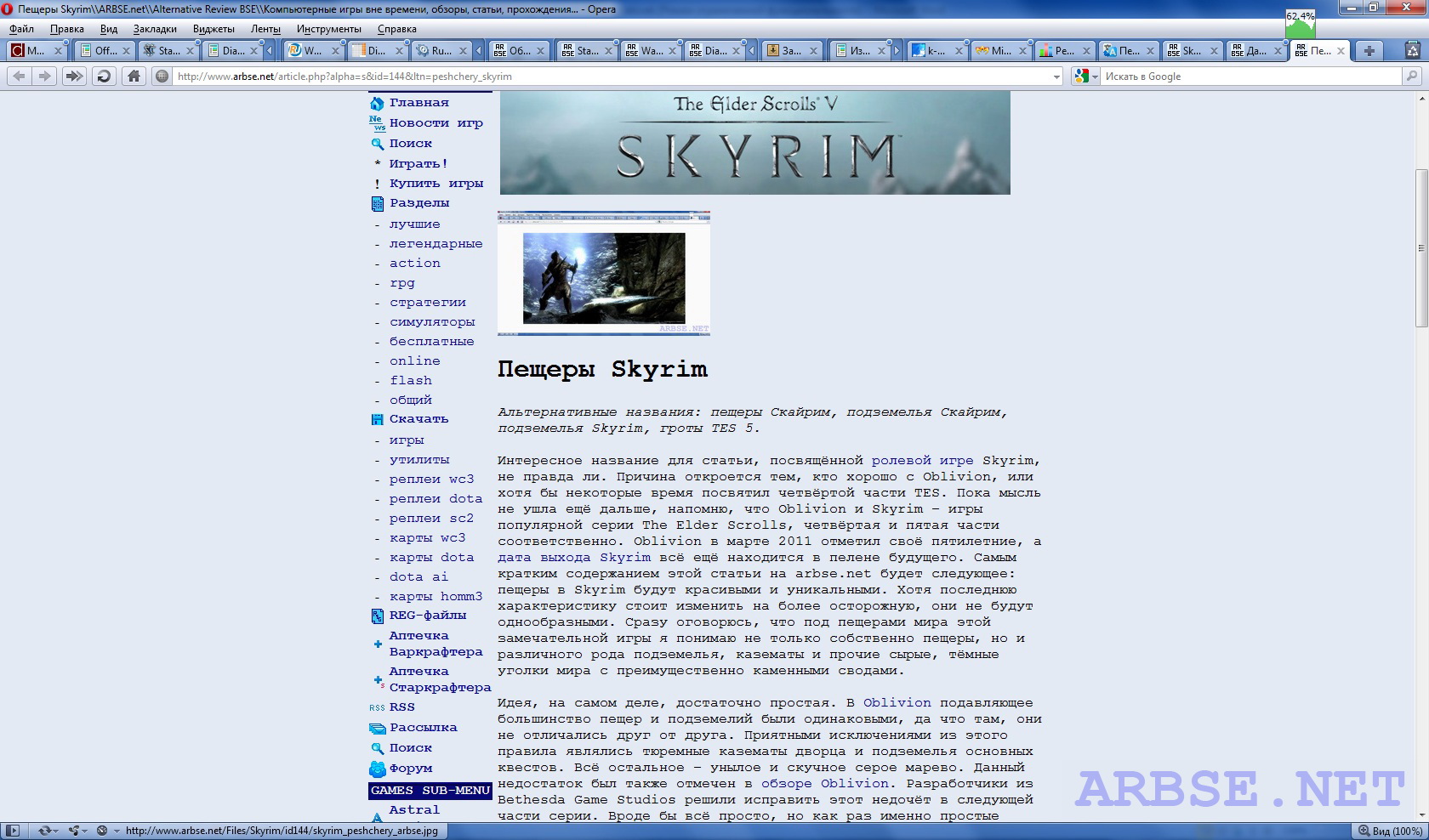This screenshot has width=1429, height=840.
Task: Open the Аптечка Варкрафтера link
Action: tap(436, 644)
